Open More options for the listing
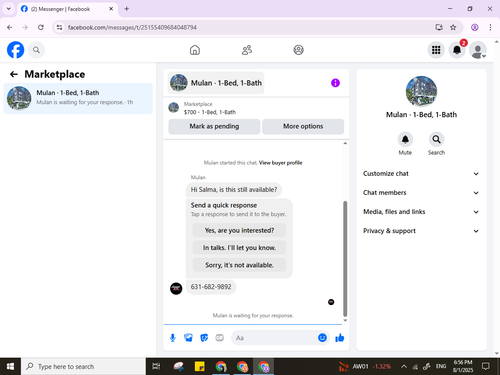 pyautogui.click(x=303, y=126)
